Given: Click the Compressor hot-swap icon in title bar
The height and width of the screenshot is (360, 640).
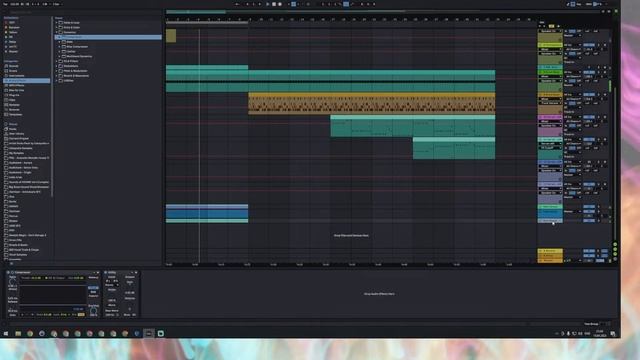Looking at the screenshot, I should pos(94,272).
